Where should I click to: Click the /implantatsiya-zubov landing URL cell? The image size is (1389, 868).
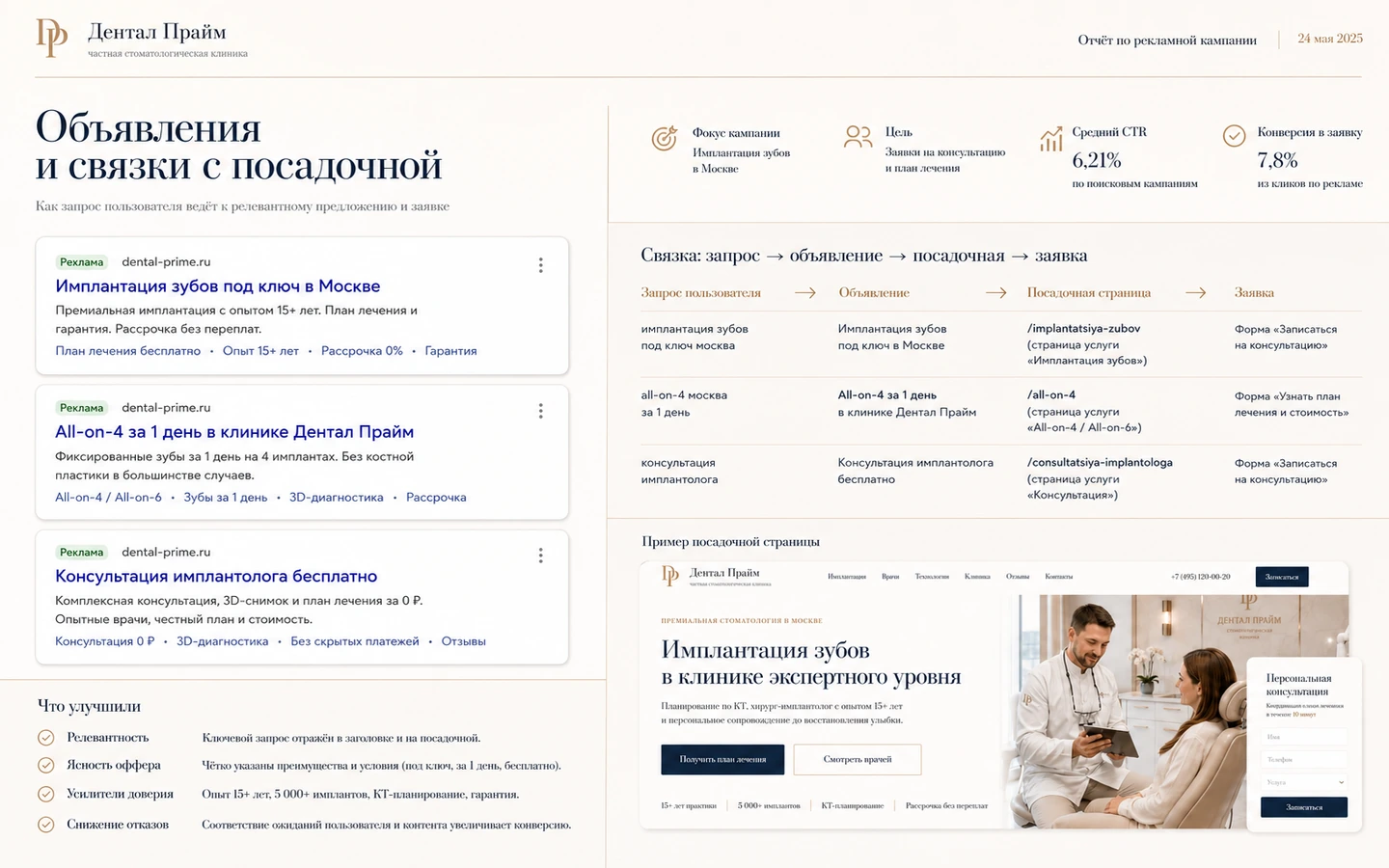pyautogui.click(x=1087, y=344)
